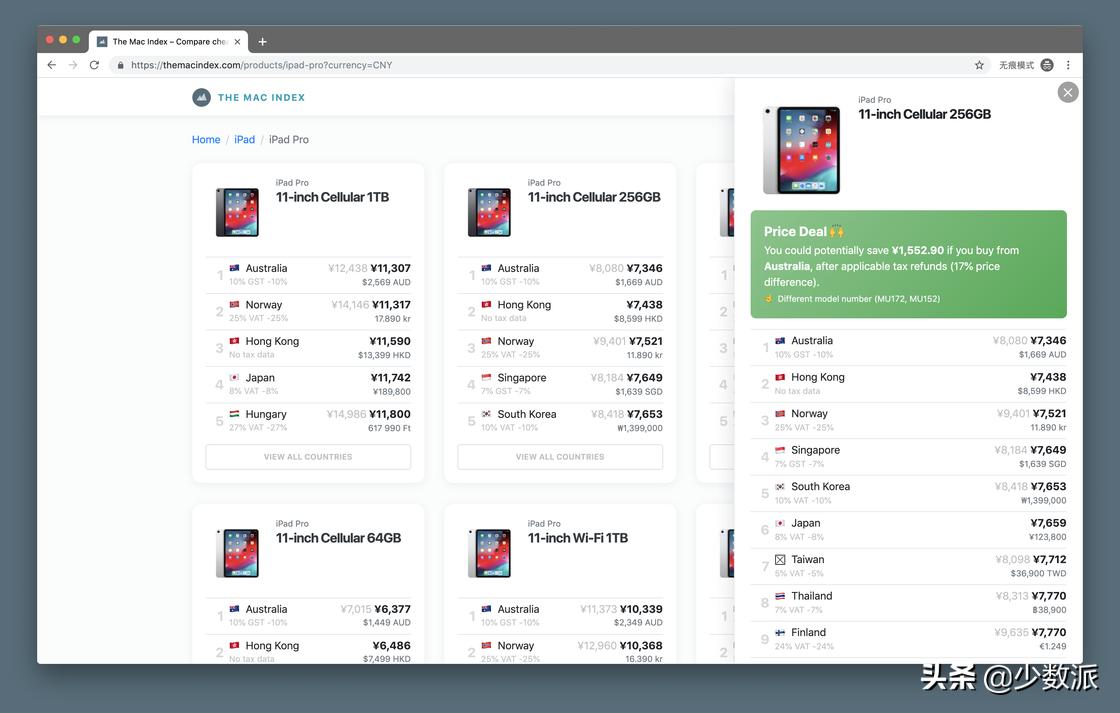Viewport: 1120px width, 713px height.
Task: Click Singapore flag in Cellular 256GB card
Action: pos(486,377)
